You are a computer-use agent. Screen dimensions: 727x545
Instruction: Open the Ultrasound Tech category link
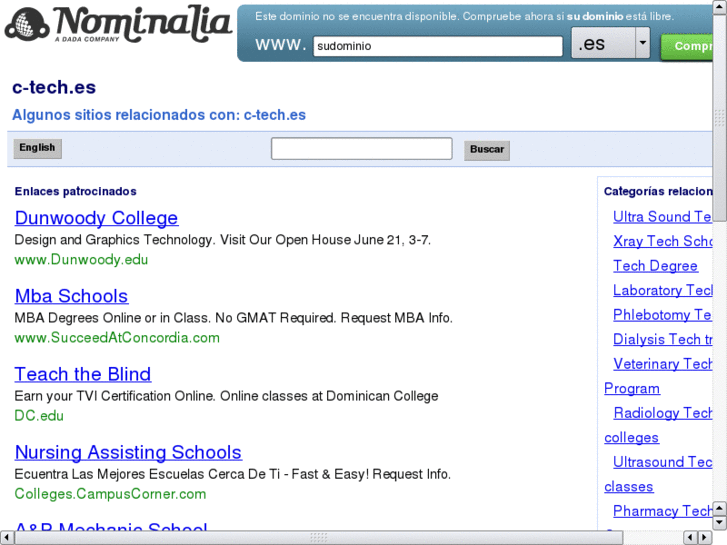coord(662,462)
